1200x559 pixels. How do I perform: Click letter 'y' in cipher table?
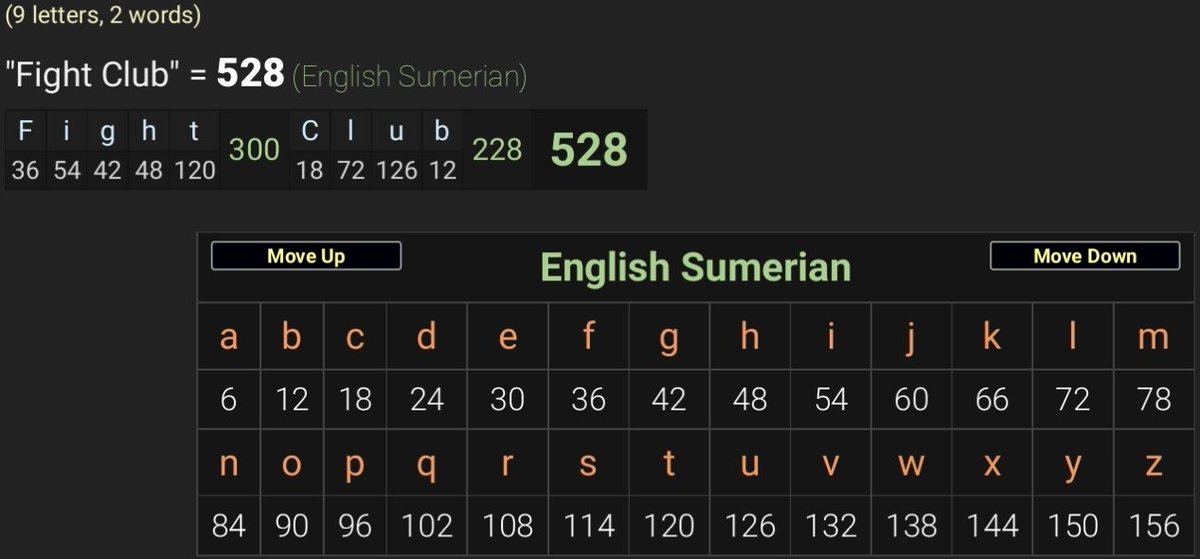coord(1073,467)
